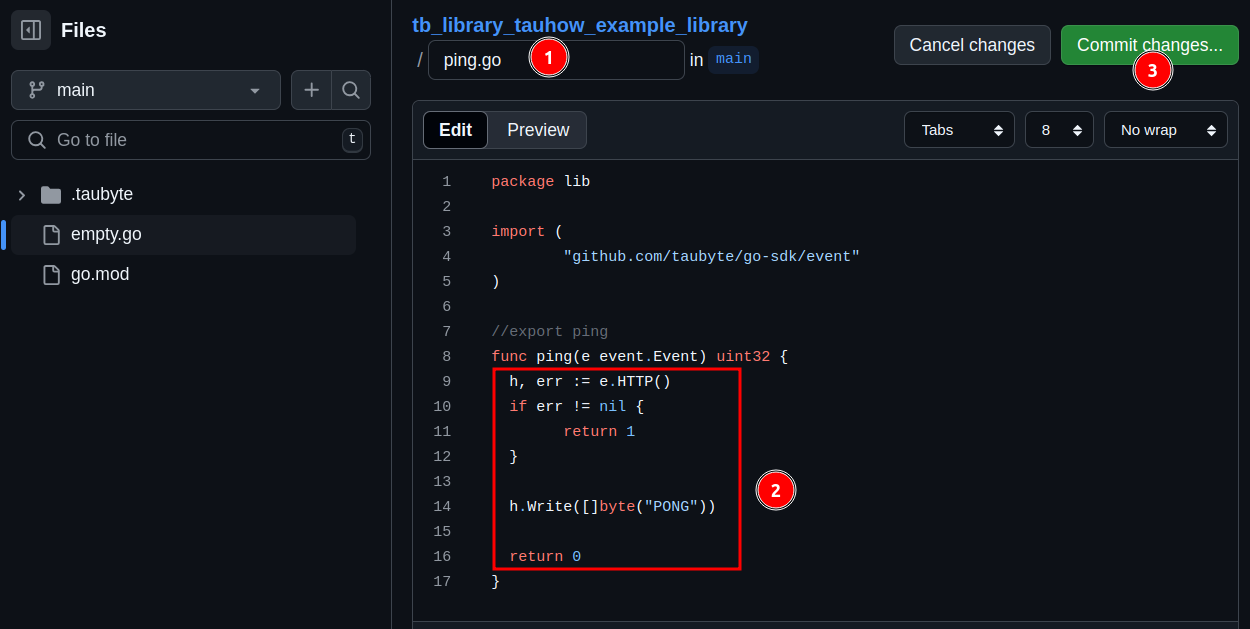Open the indent size 8 dropdown

pyautogui.click(x=1059, y=130)
